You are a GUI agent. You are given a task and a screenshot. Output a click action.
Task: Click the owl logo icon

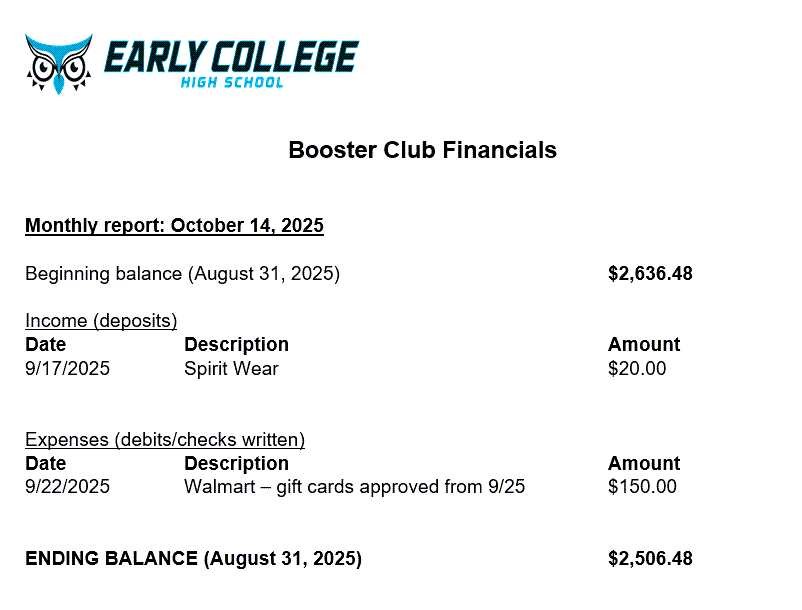click(58, 63)
